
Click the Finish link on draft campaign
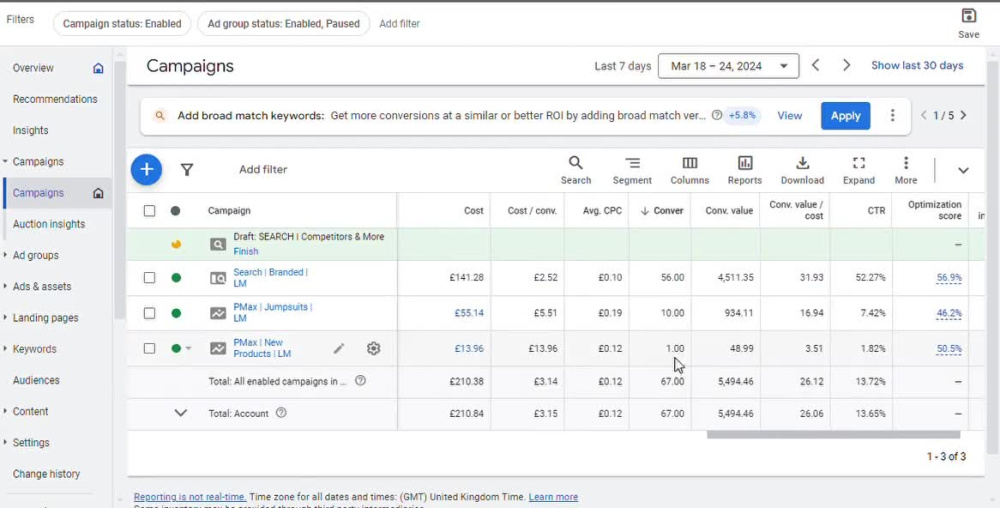click(x=246, y=251)
